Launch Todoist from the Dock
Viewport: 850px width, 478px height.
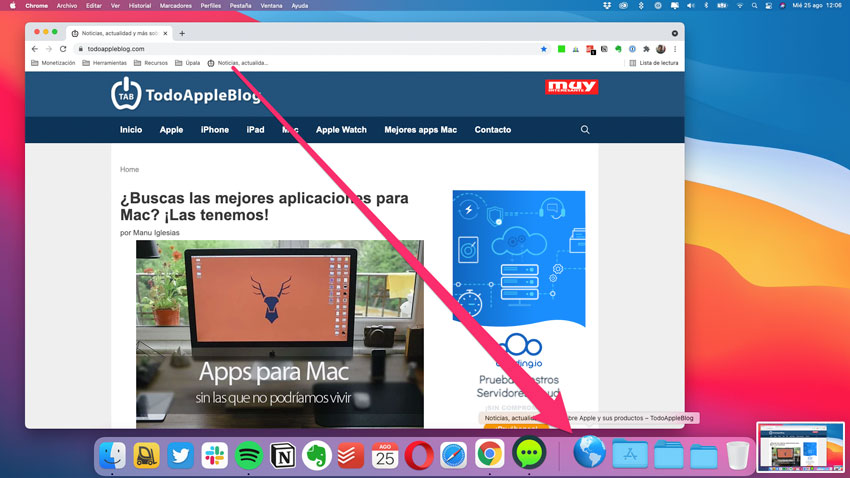click(x=351, y=455)
